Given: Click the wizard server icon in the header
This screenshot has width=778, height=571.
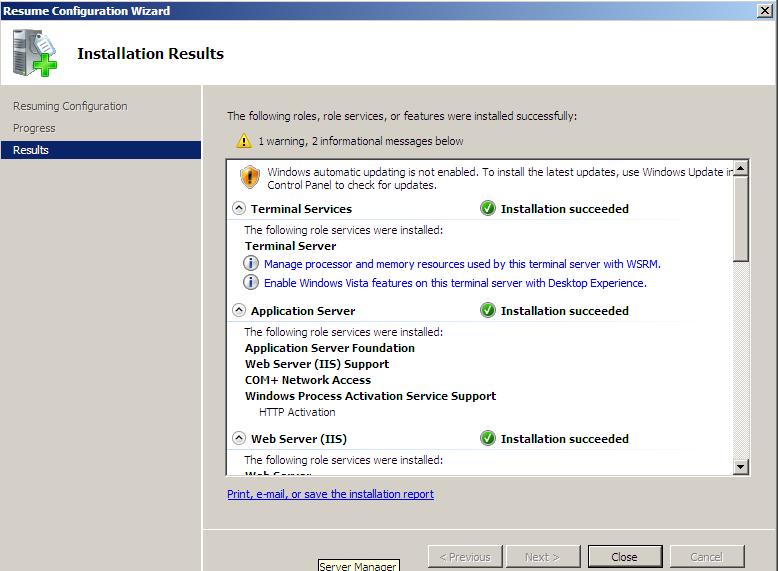Looking at the screenshot, I should pos(35,53).
